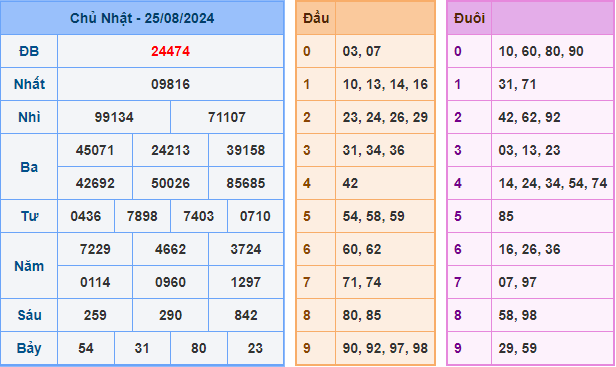Click the Ba number 39158
Screen dimensions: 616x367
[x=246, y=150]
